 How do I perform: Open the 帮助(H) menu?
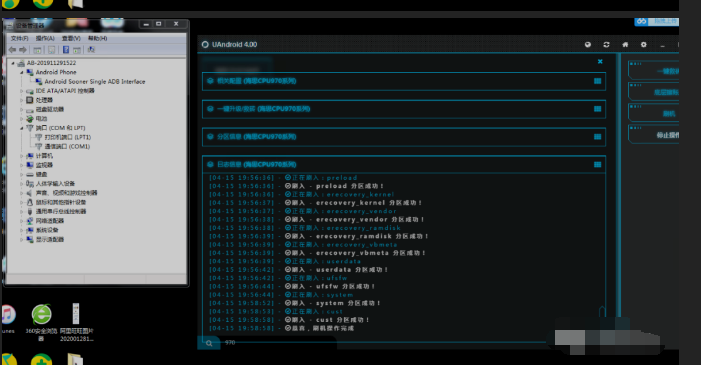(x=97, y=38)
